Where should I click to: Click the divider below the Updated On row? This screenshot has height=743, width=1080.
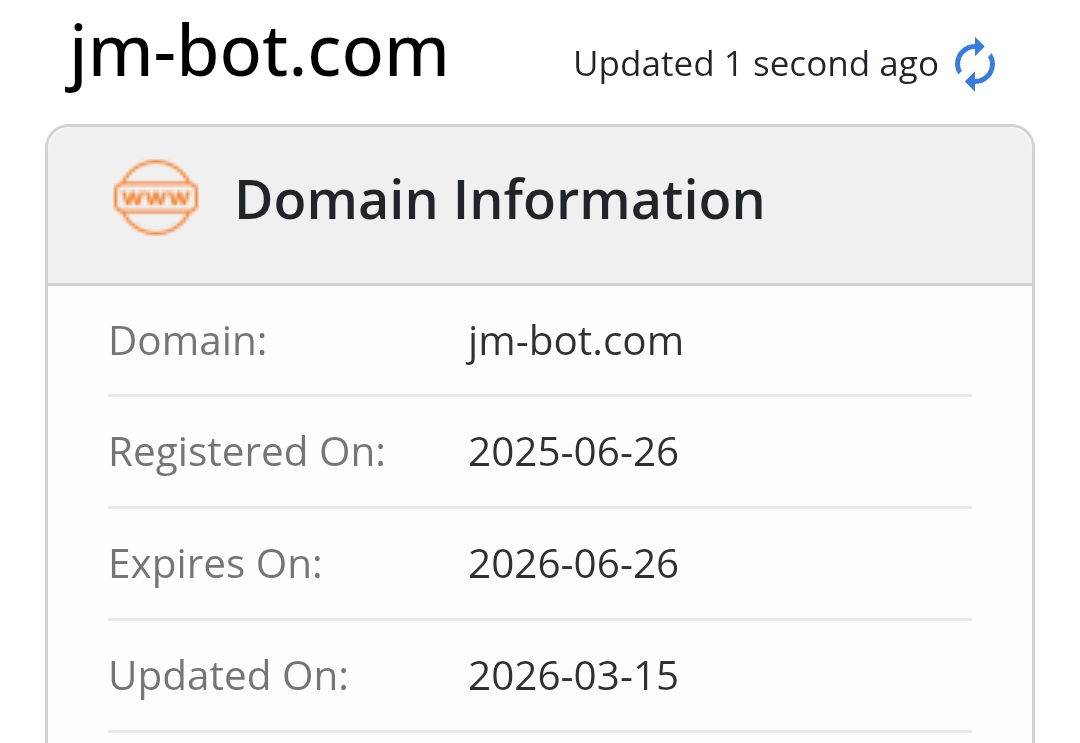coord(540,732)
